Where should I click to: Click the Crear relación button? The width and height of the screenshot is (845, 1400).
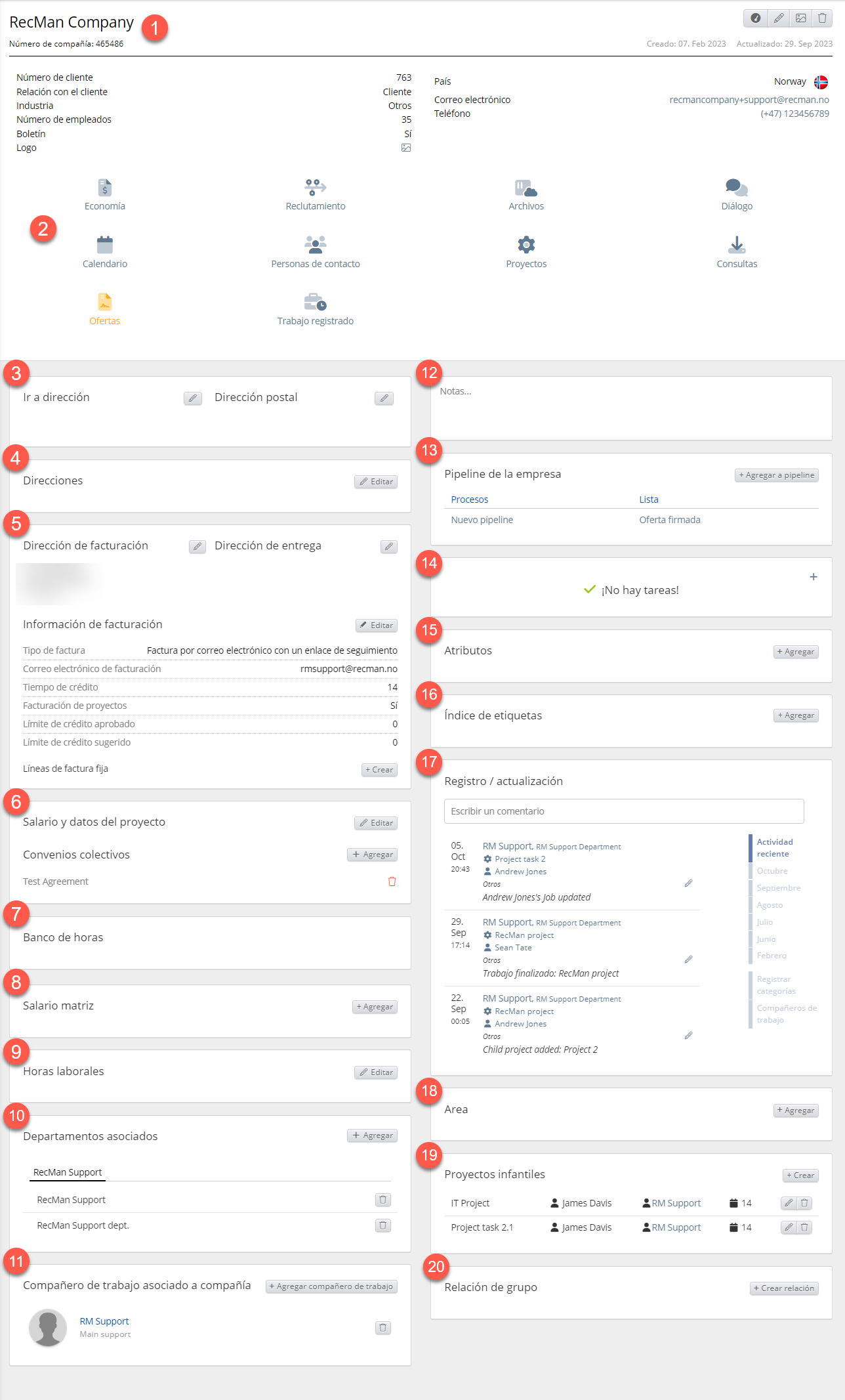(x=783, y=1288)
